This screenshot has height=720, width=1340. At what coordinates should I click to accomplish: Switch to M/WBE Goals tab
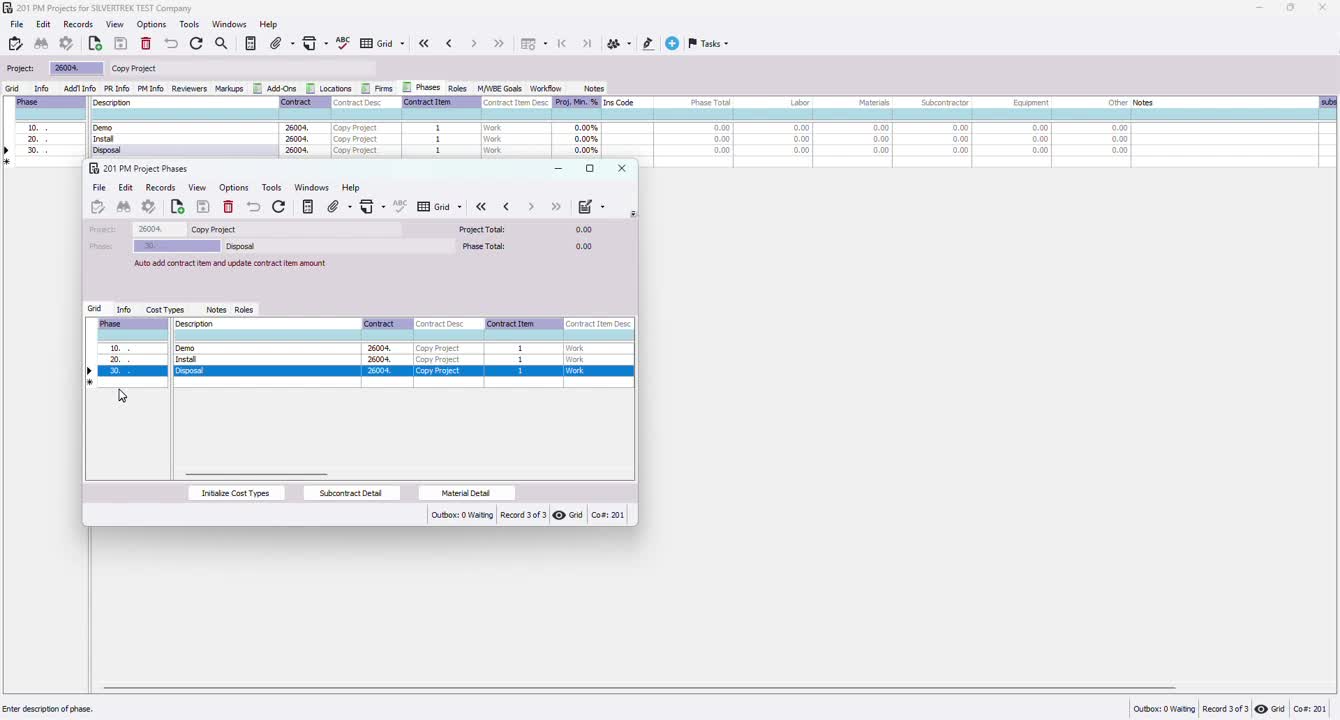[x=499, y=89]
